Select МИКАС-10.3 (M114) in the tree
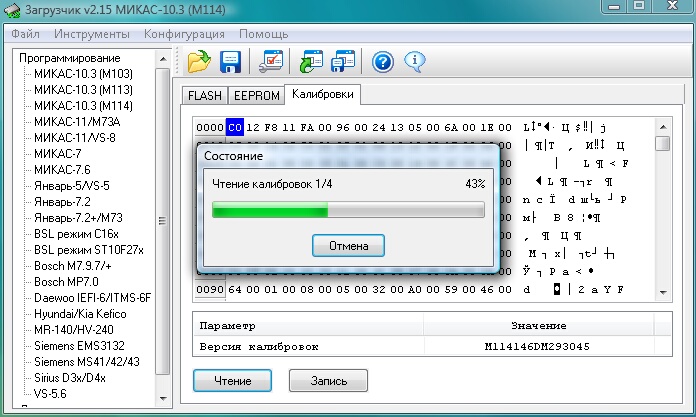Viewport: 696px width, 417px height. click(x=83, y=106)
